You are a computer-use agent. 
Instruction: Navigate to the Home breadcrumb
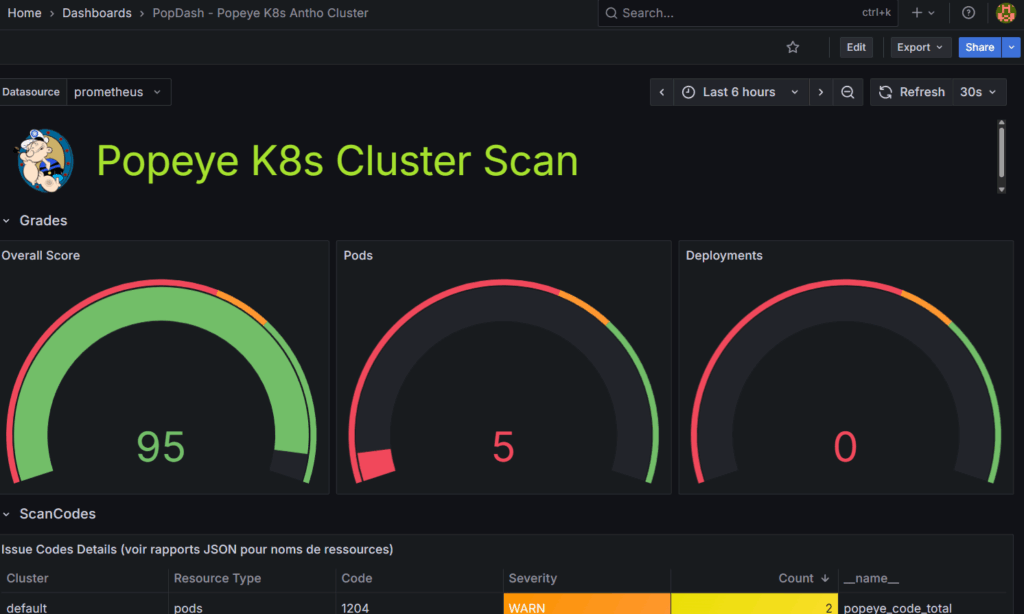point(25,13)
